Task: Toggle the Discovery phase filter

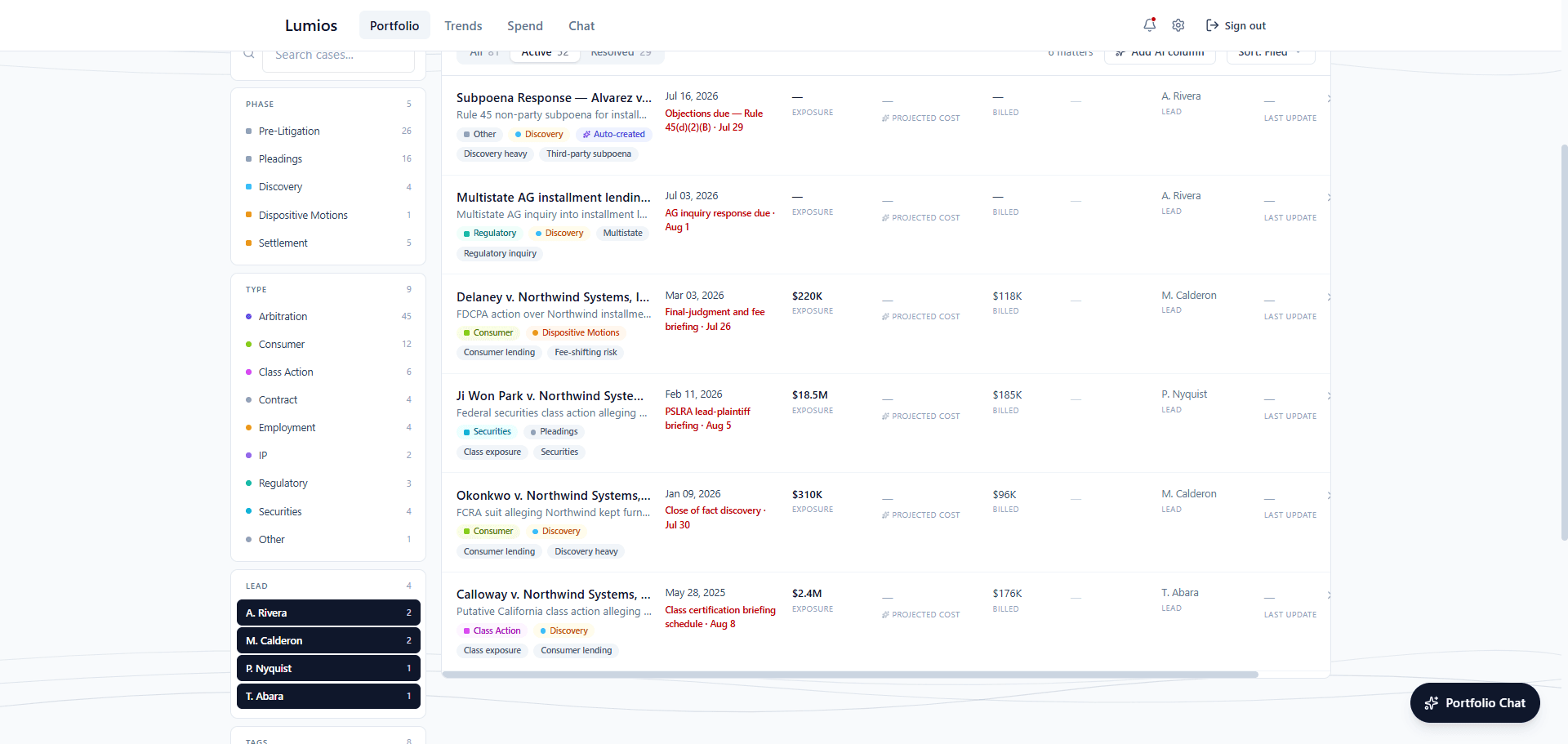Action: pyautogui.click(x=328, y=187)
